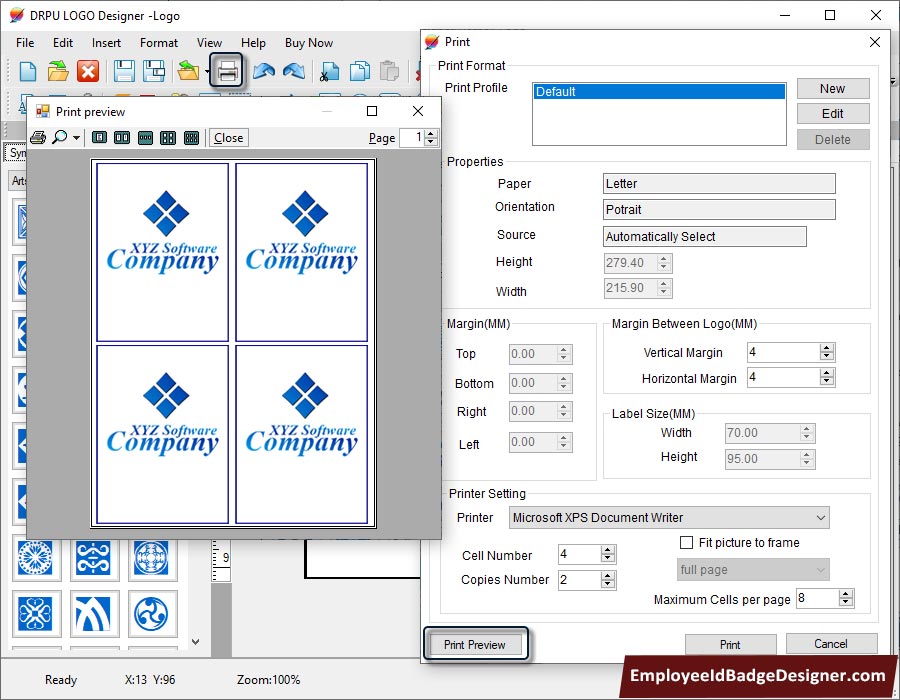Open zoom dropdown arrow in Print preview toolbar
Viewport: 900px width, 700px height.
click(76, 138)
